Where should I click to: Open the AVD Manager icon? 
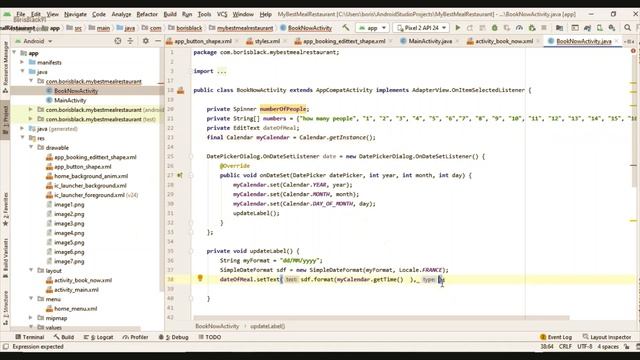[x=600, y=28]
